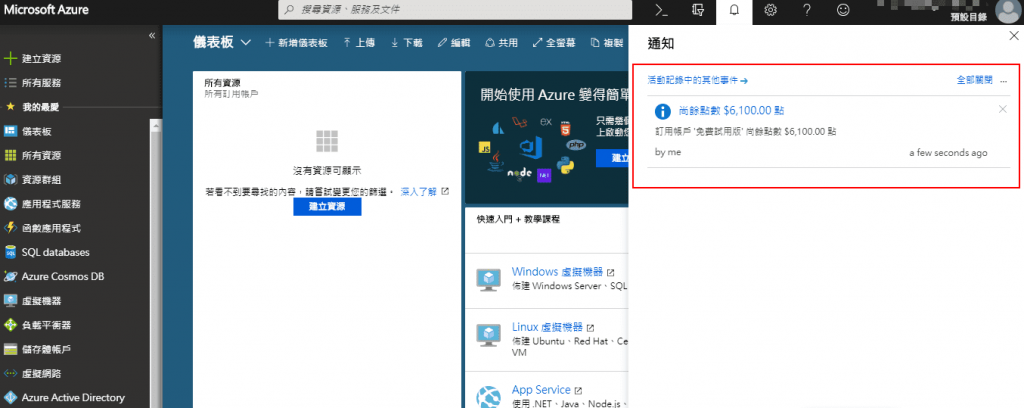
Task: Click the App Service tile icon
Action: click(488, 396)
